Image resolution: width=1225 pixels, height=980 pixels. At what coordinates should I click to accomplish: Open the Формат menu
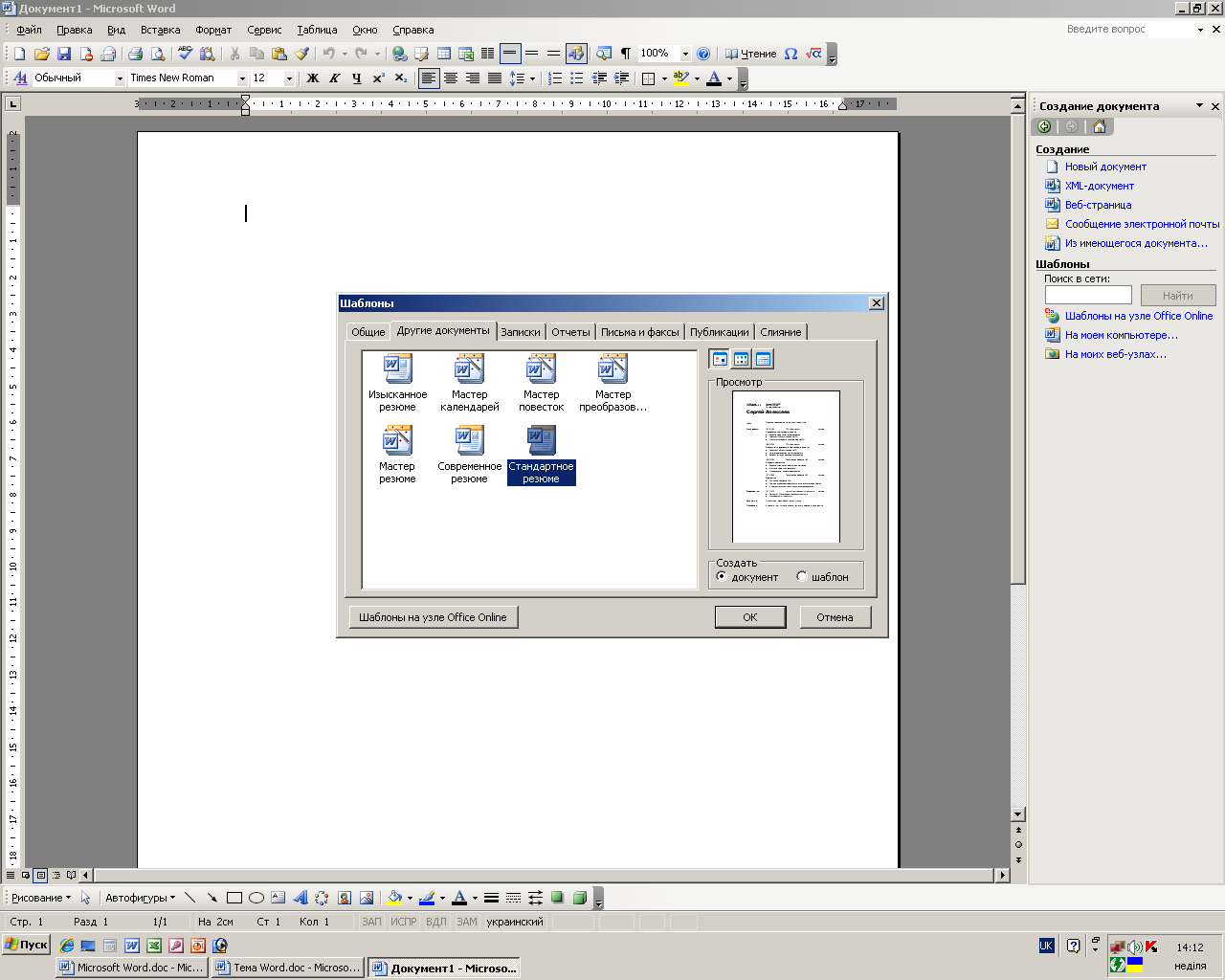213,30
